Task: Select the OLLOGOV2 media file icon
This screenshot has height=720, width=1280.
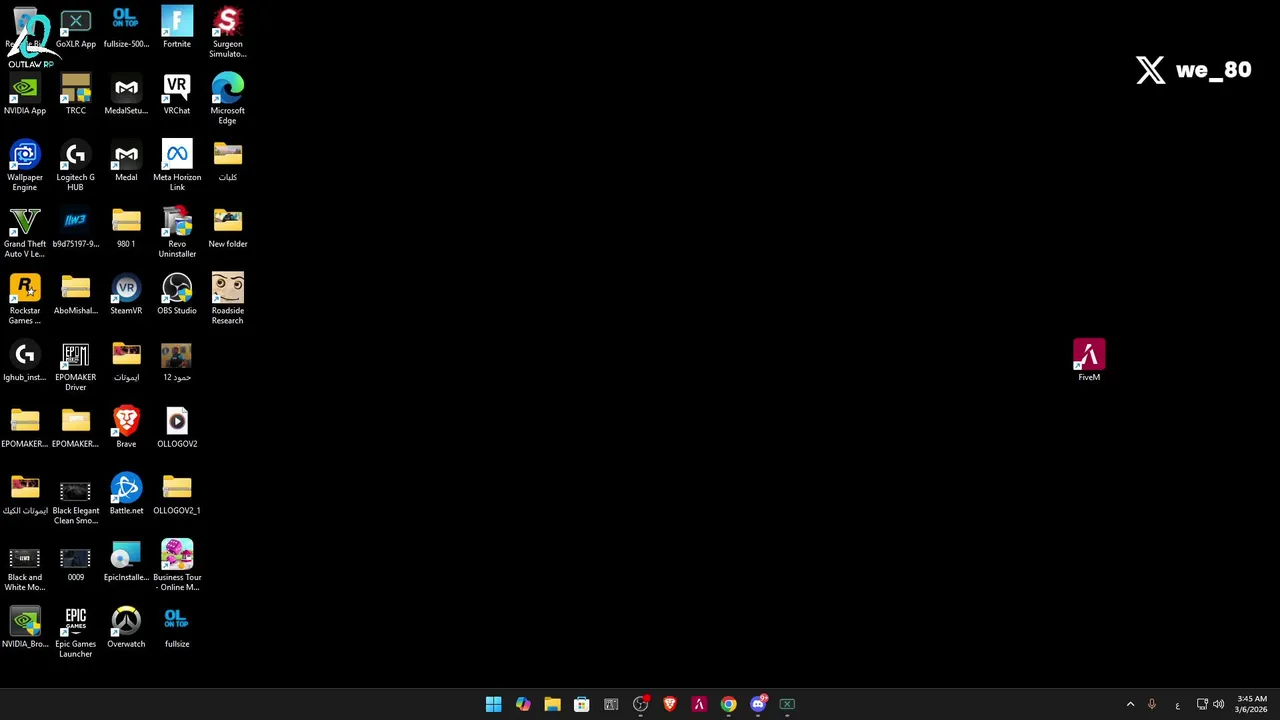Action: pos(177,428)
